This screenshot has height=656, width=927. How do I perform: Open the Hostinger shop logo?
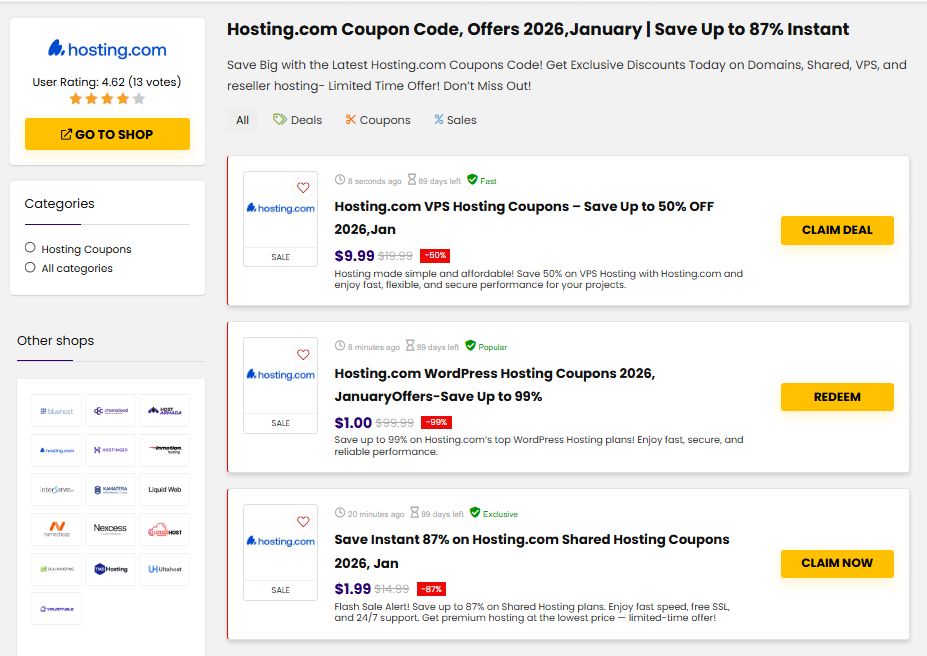(x=110, y=450)
